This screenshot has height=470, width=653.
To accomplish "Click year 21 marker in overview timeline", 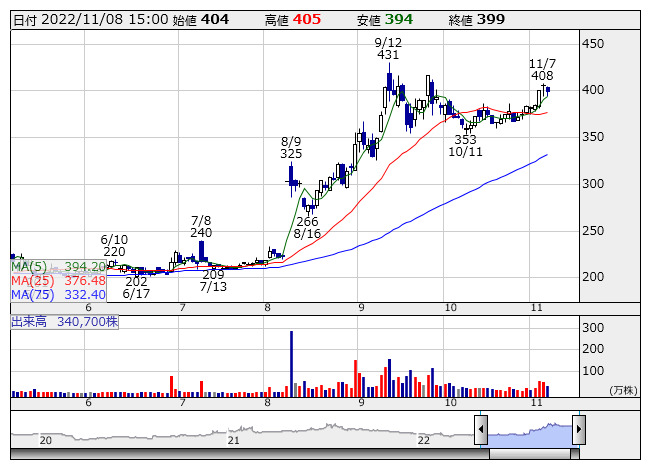I will click(x=234, y=440).
